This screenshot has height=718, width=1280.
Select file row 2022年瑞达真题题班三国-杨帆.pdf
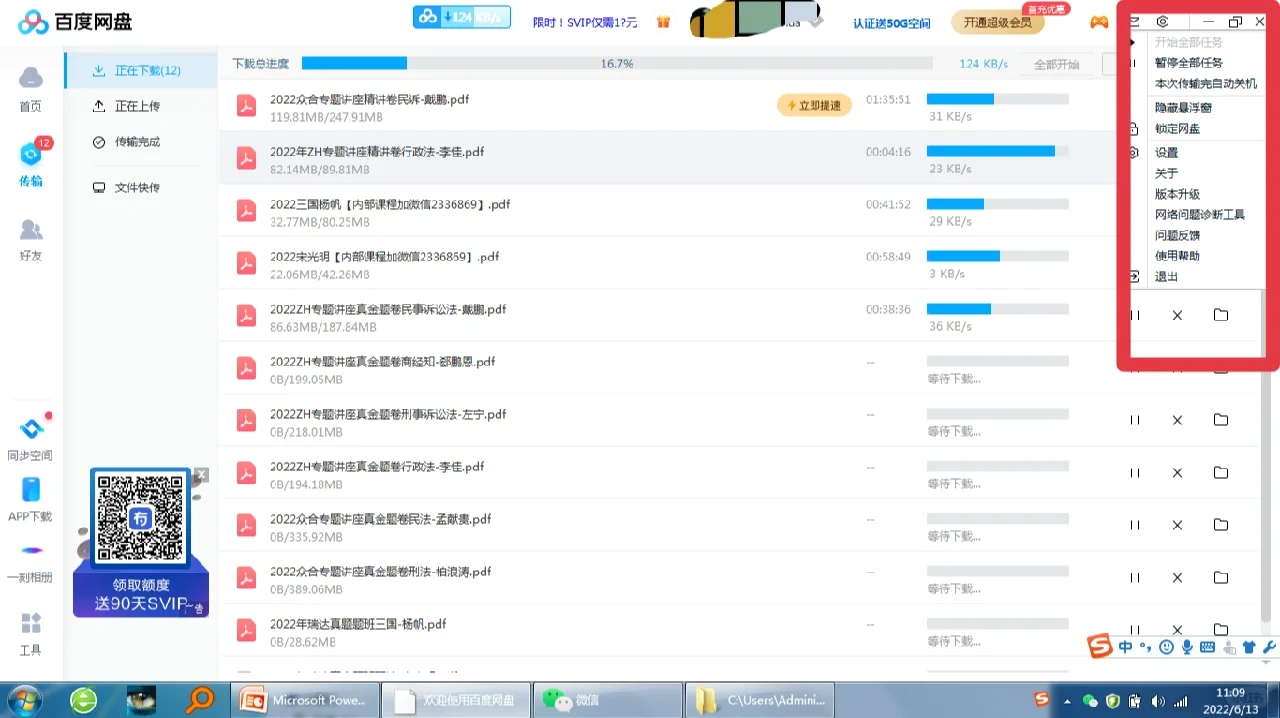tap(667, 631)
